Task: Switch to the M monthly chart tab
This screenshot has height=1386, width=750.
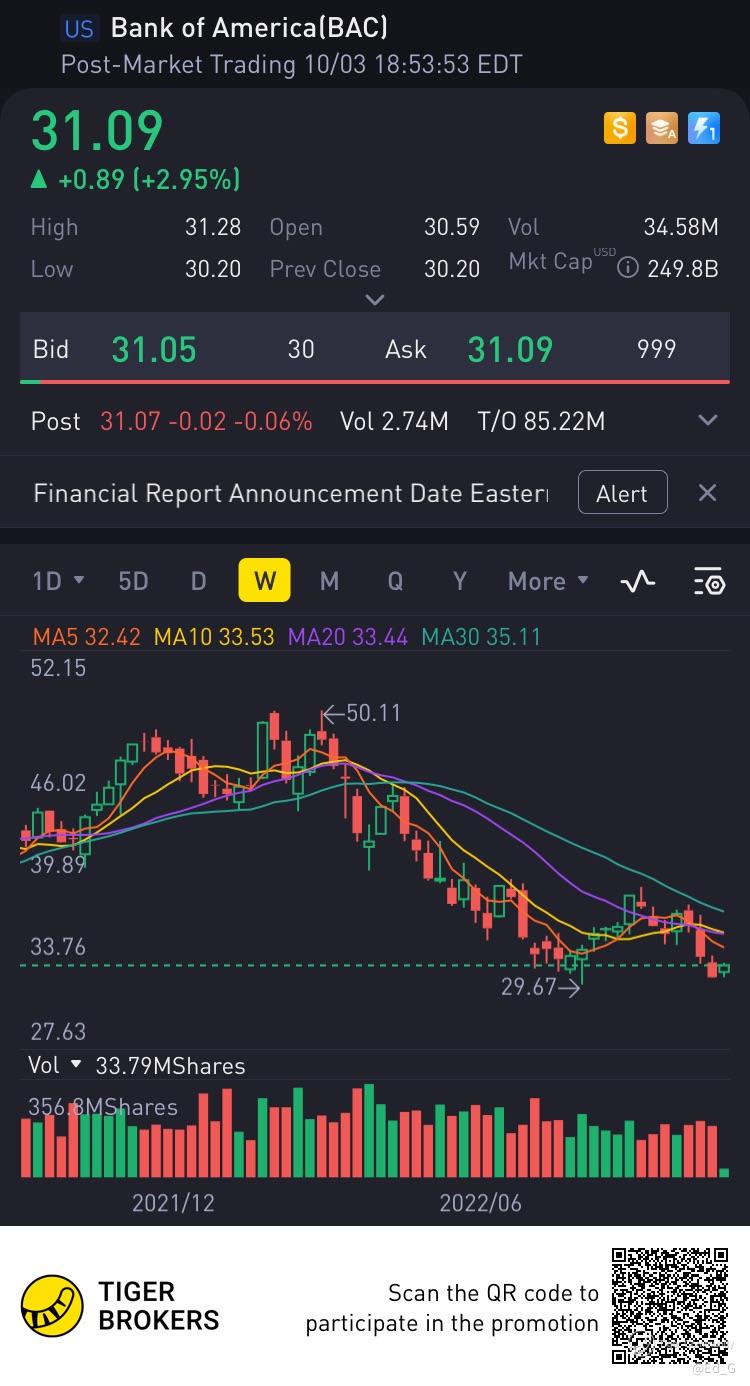Action: point(329,581)
